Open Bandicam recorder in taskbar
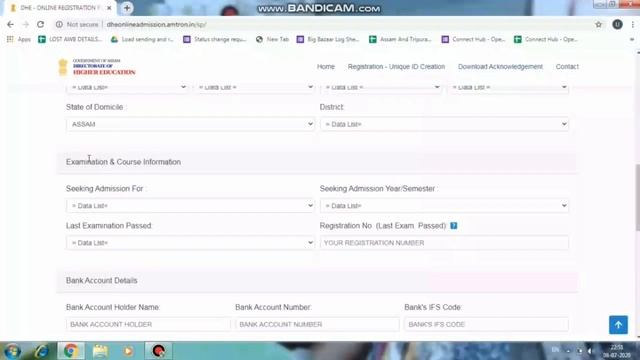The height and width of the screenshot is (360, 640). (x=158, y=351)
